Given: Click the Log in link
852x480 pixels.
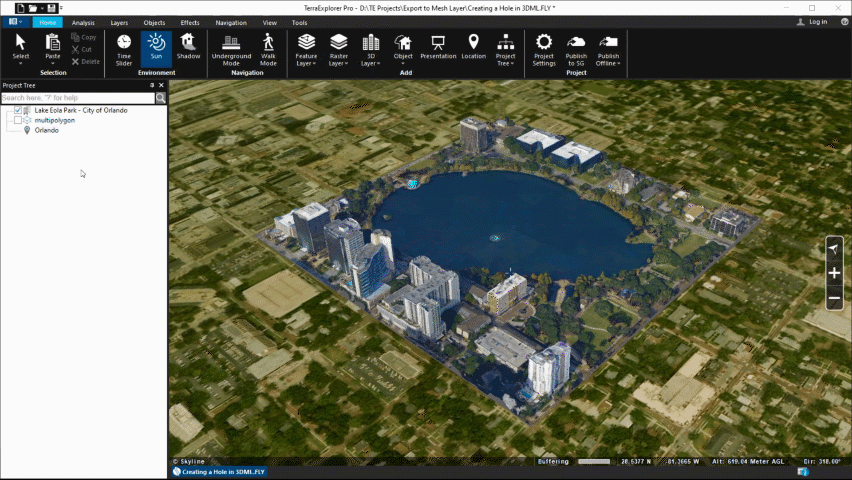Looking at the screenshot, I should pos(818,22).
